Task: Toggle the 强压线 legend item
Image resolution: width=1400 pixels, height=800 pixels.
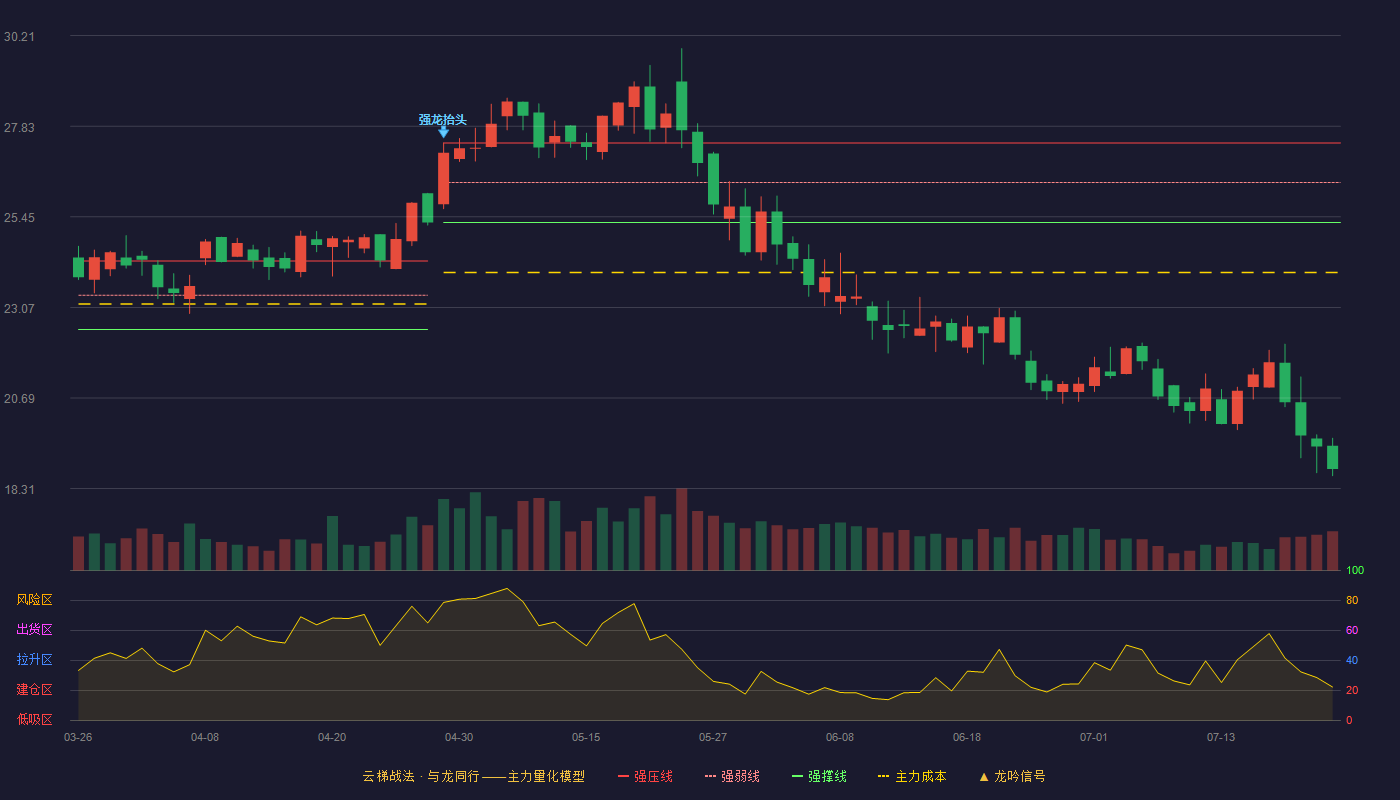Action: coord(645,776)
